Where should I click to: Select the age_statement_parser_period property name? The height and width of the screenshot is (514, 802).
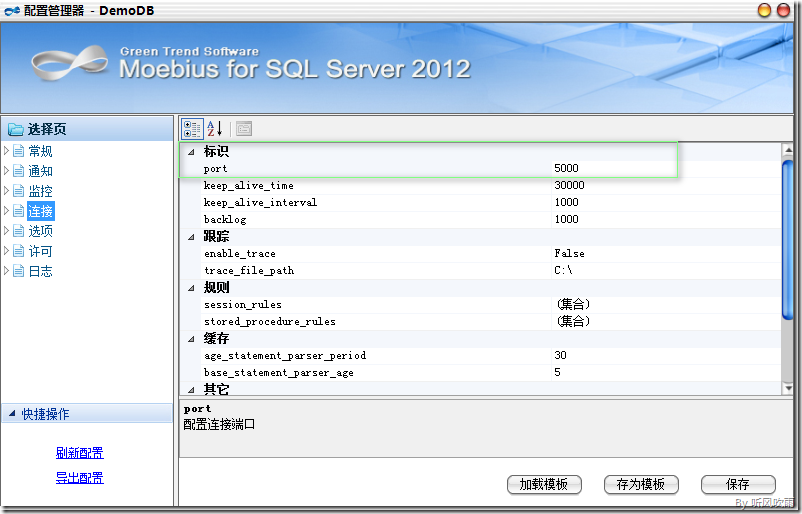285,355
